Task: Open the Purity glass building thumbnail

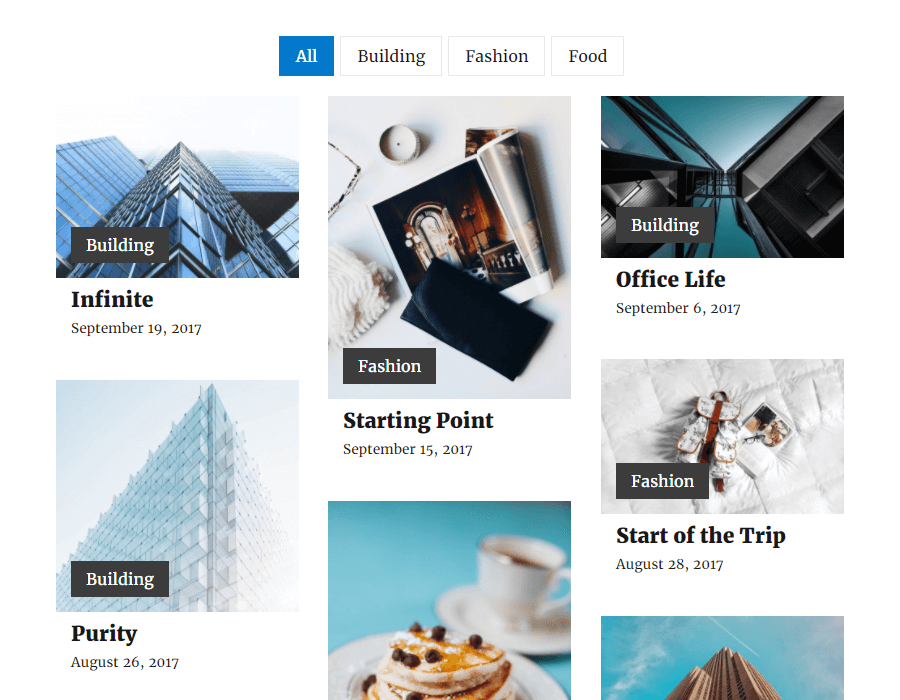Action: [x=177, y=496]
